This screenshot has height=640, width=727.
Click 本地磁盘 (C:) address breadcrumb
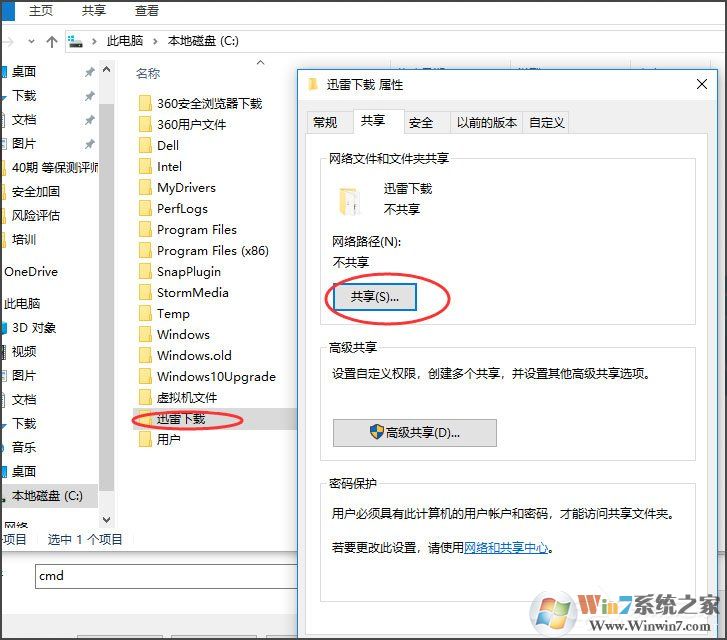(x=203, y=41)
